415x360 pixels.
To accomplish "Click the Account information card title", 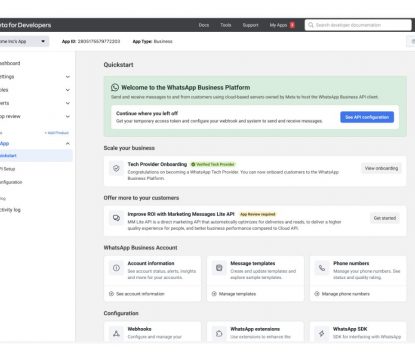I will 151,263.
